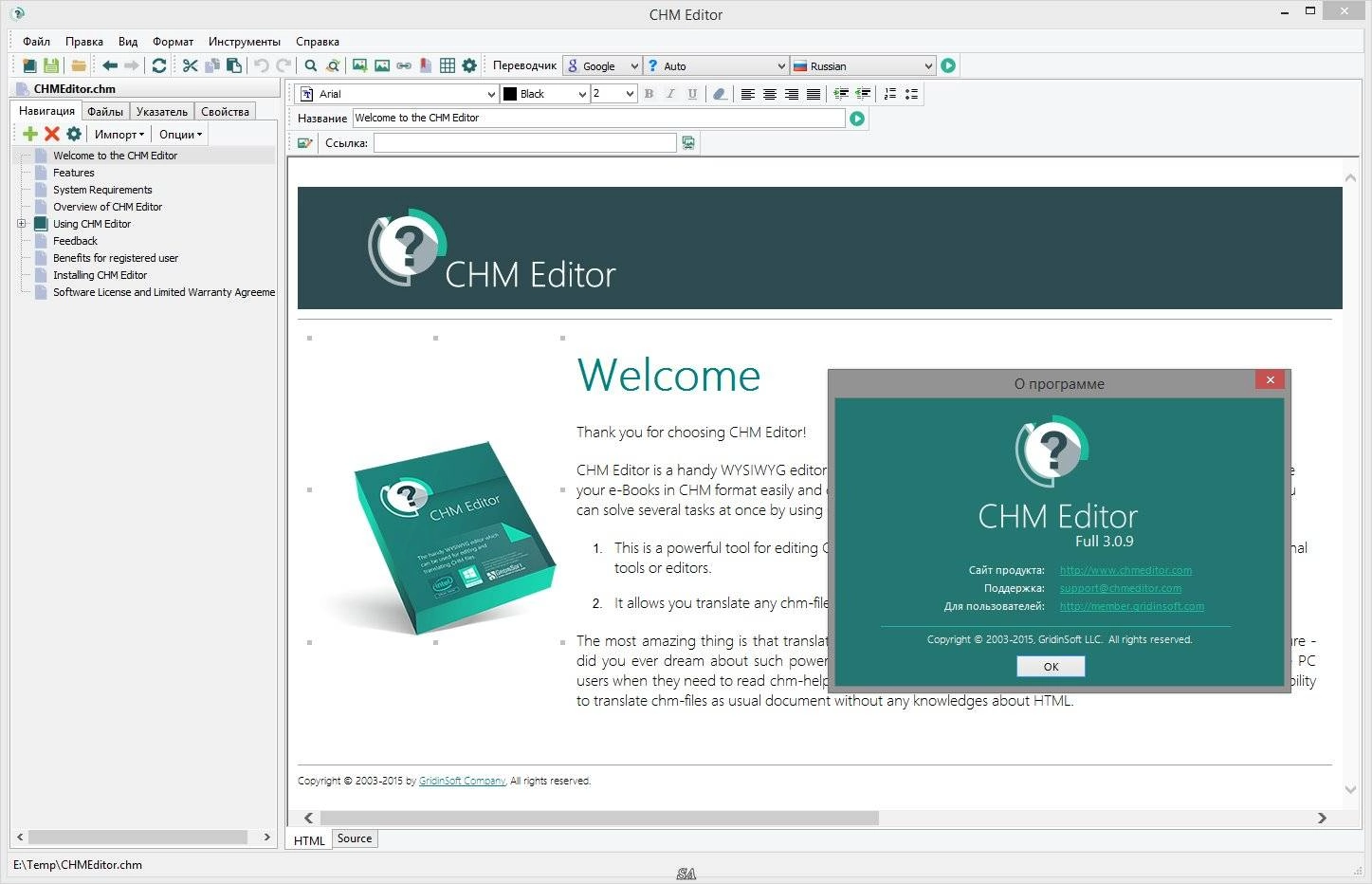Screen dimensions: 1372x884
Task: Center-align the text
Action: (770, 94)
